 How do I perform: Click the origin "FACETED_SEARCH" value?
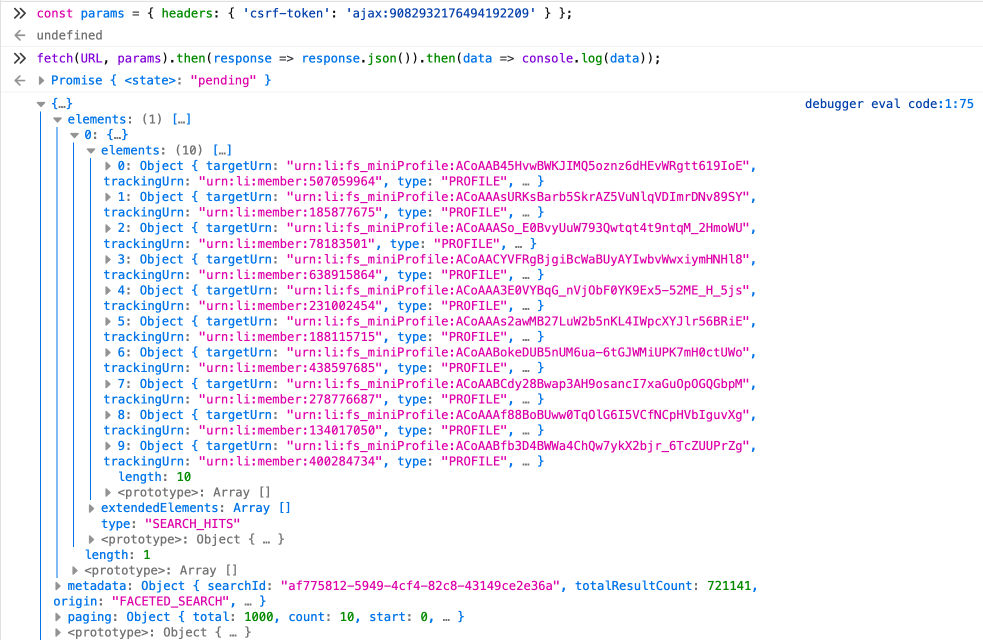(x=171, y=601)
